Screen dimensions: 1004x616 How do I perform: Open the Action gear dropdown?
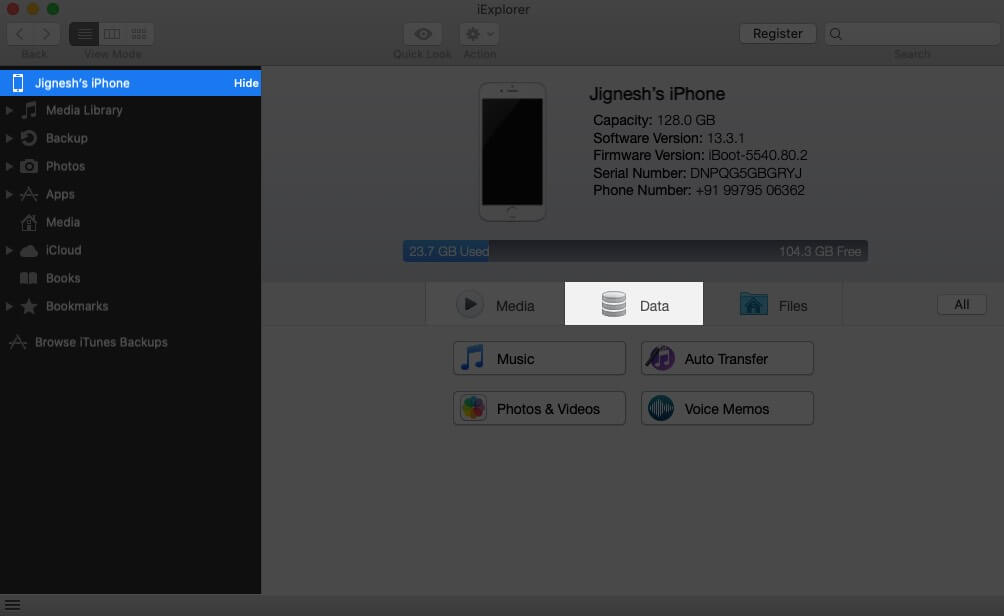(x=479, y=34)
